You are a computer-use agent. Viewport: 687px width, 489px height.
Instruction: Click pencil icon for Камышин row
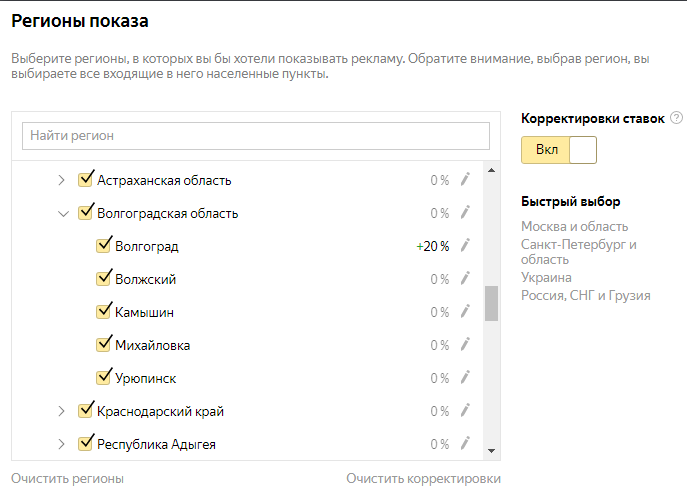pos(465,312)
